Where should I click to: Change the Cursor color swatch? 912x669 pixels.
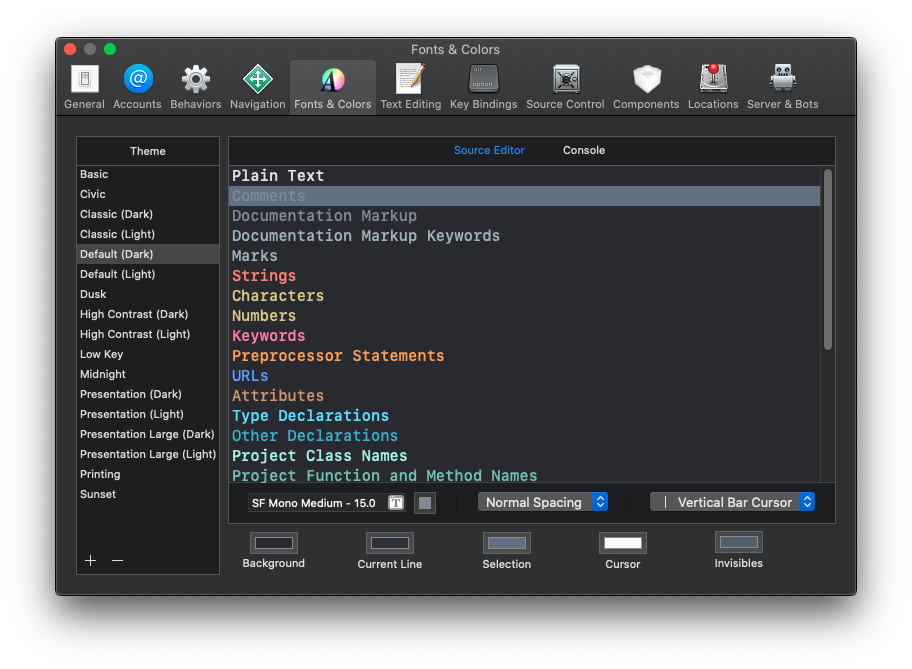pyautogui.click(x=623, y=543)
